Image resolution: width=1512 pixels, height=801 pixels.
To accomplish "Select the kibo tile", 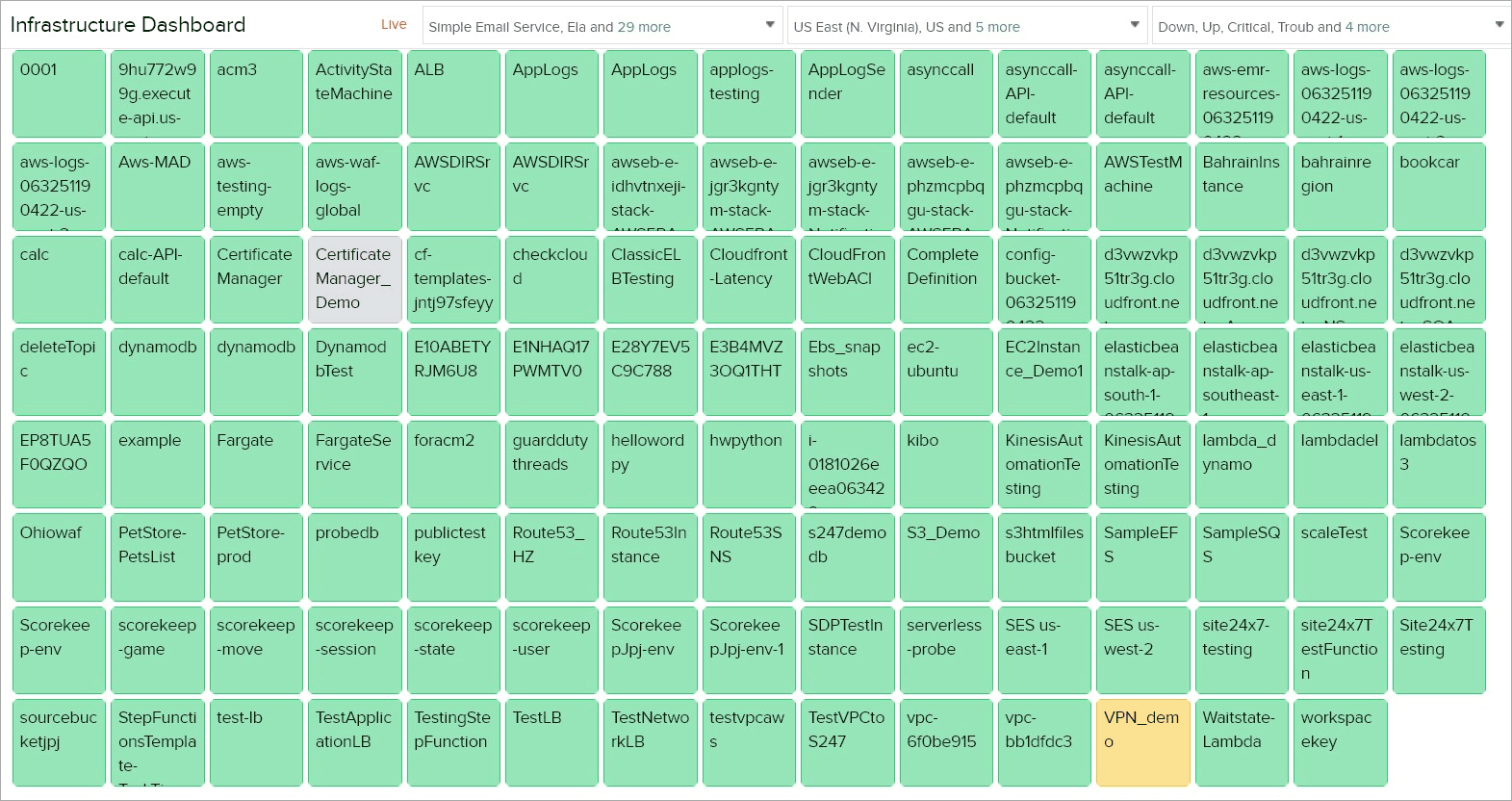I will (x=945, y=464).
